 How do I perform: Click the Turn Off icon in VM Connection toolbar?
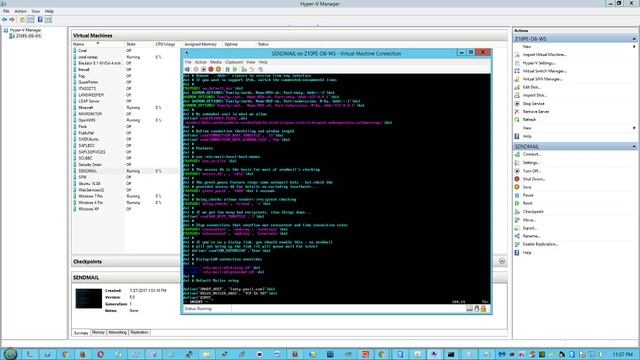click(x=203, y=69)
